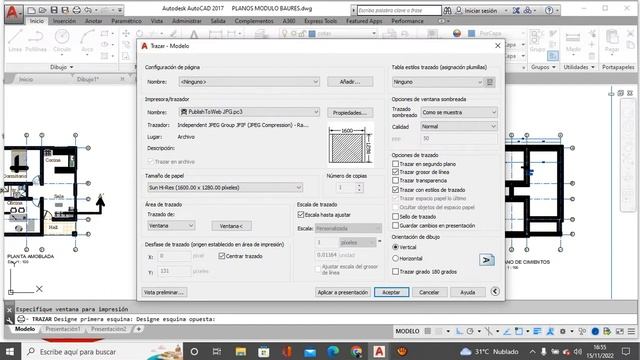This screenshot has width=640, height=360.
Task: Open the Paramétrico ribbon tab
Action: (x=127, y=21)
